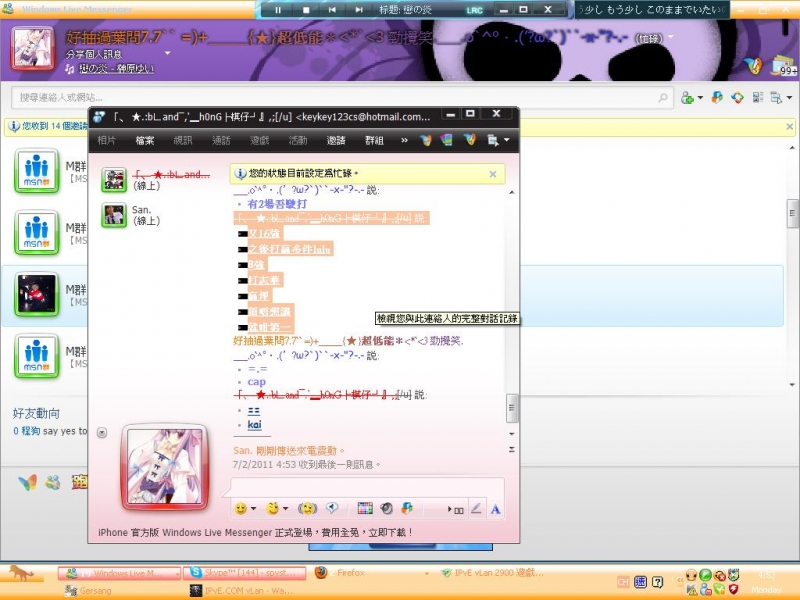This screenshot has height=600, width=800.
Task: Open Firefox from the taskbar
Action: point(345,573)
